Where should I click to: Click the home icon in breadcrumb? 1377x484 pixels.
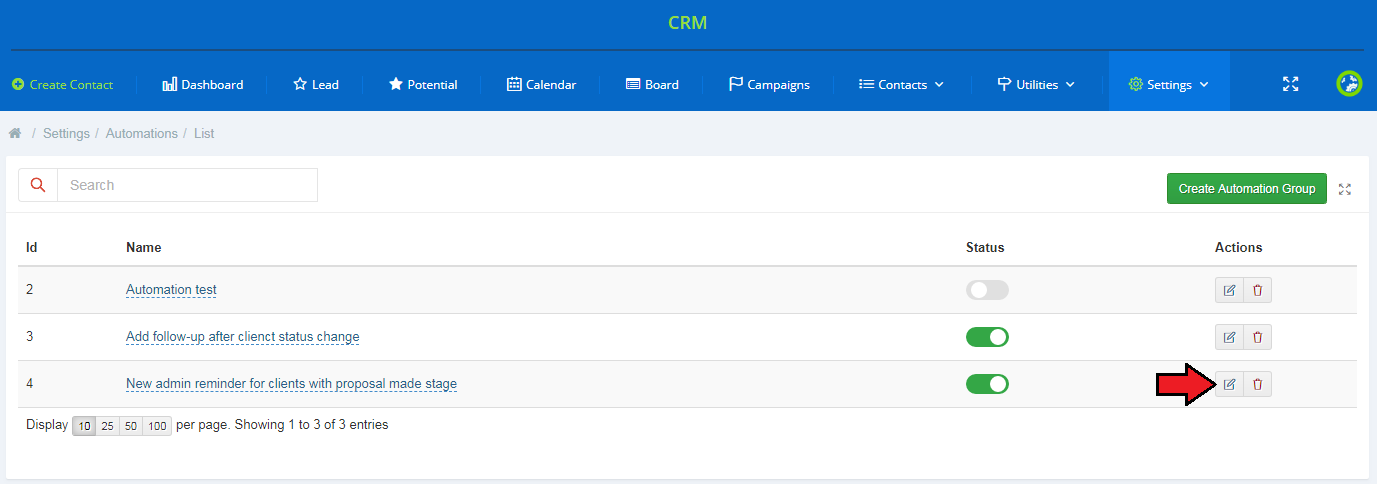[x=15, y=133]
